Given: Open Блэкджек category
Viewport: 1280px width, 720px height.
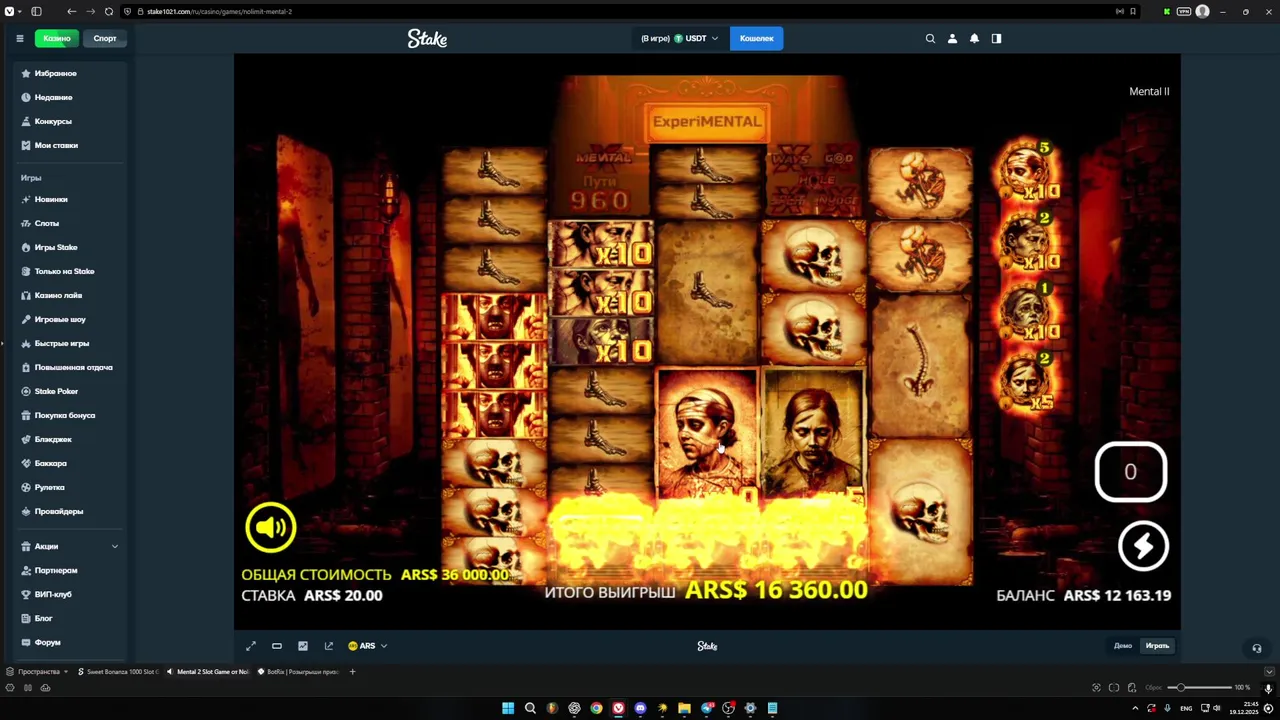Looking at the screenshot, I should pyautogui.click(x=70, y=439).
